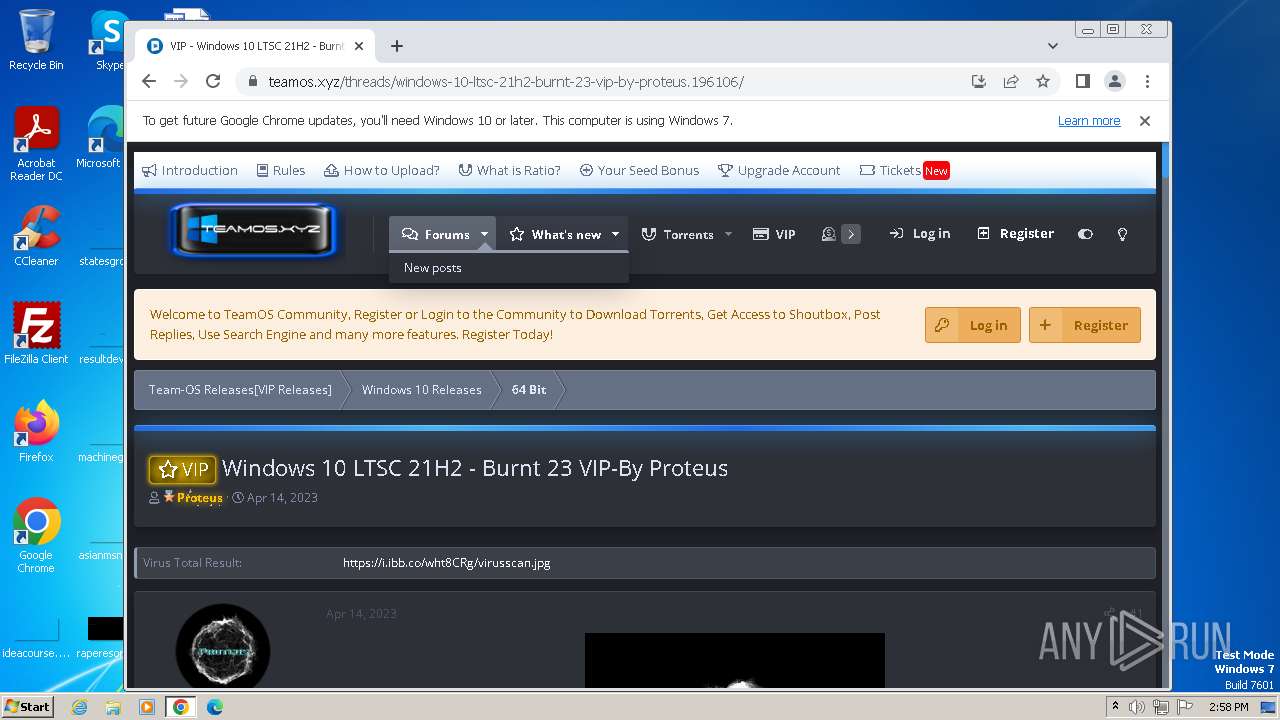Open the virusscan.jpg VirusTotal link

click(446, 563)
